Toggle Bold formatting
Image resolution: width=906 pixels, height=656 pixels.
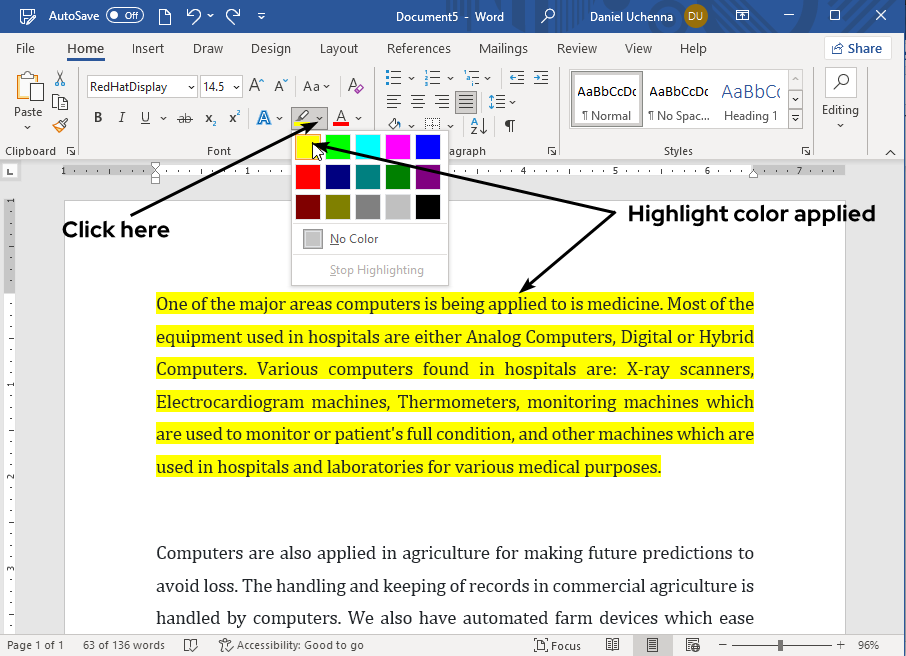point(98,118)
